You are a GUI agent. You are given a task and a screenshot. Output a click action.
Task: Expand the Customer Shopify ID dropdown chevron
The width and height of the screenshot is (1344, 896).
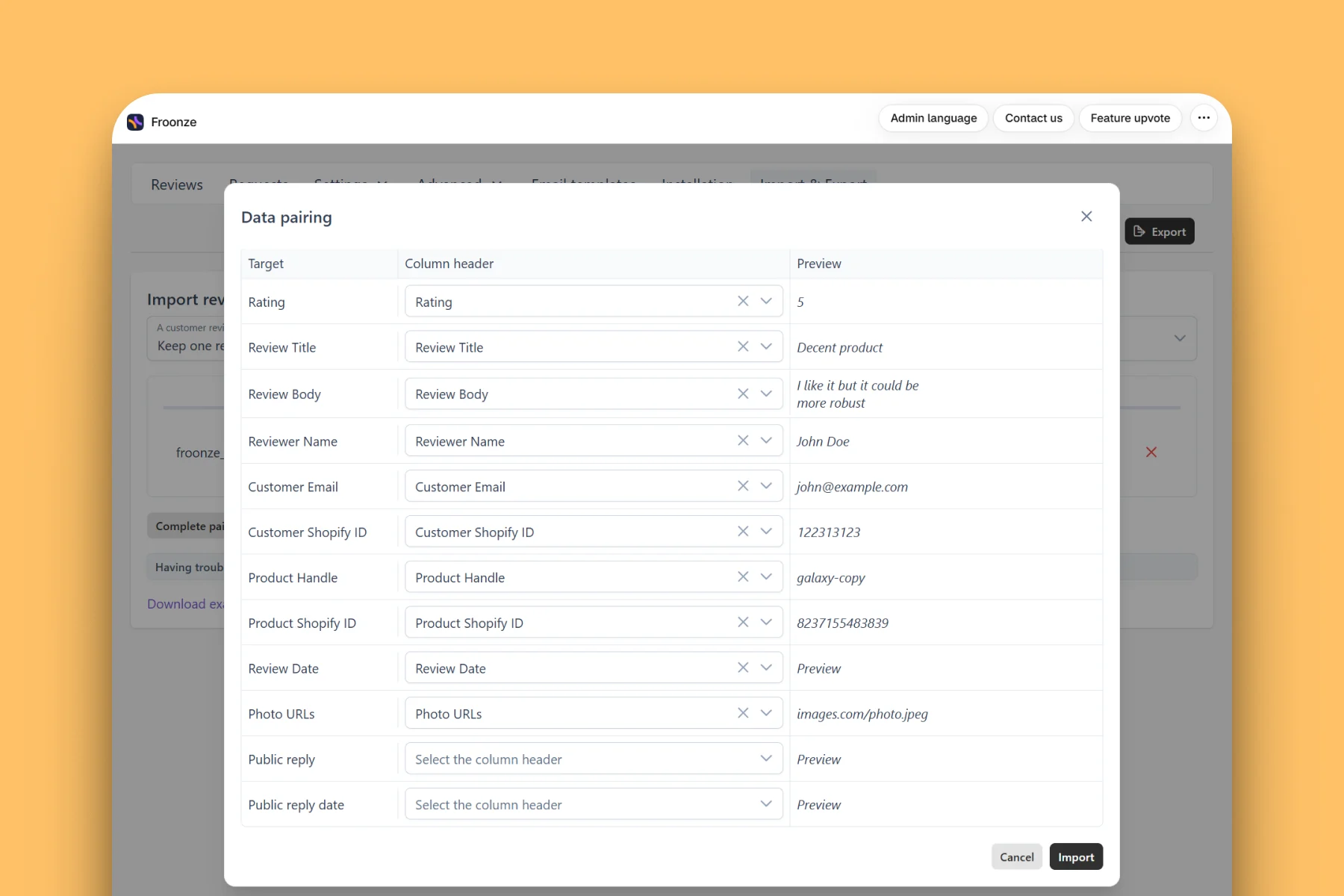766,532
